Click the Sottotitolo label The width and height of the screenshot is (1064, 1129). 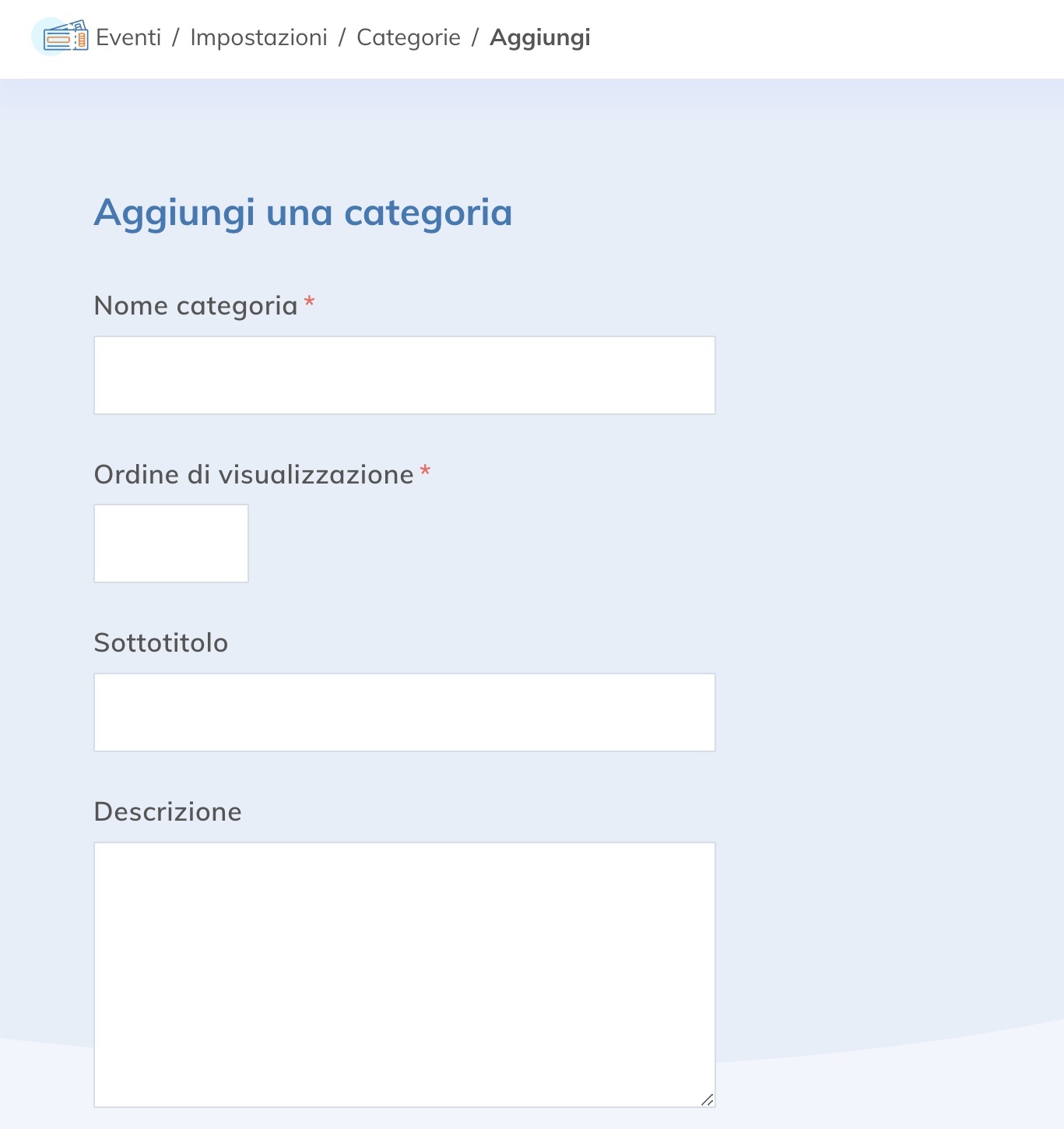click(161, 642)
